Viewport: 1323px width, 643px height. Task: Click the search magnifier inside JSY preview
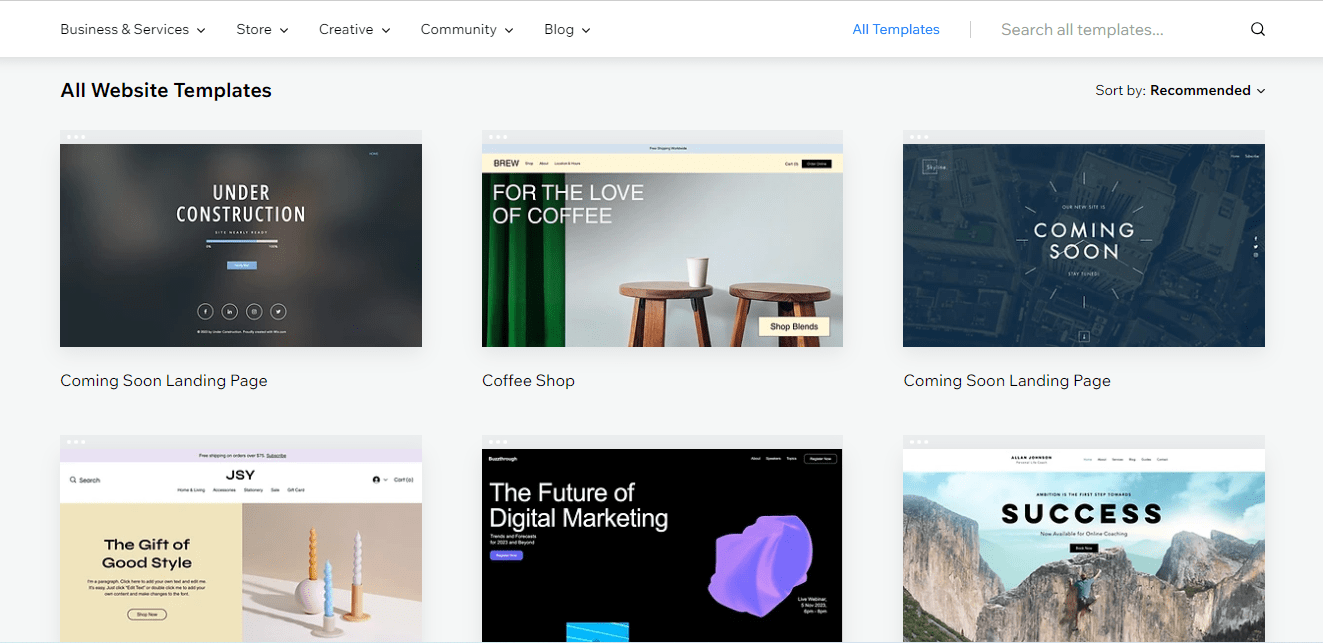point(73,480)
